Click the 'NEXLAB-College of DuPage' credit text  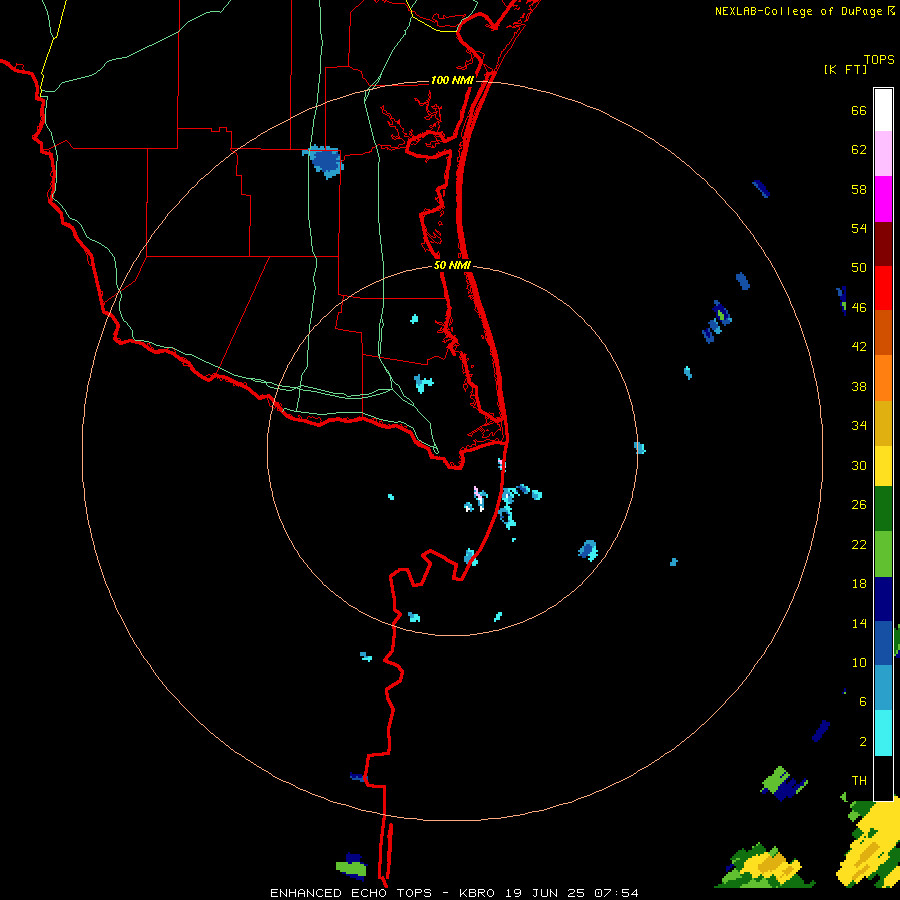pyautogui.click(x=798, y=11)
